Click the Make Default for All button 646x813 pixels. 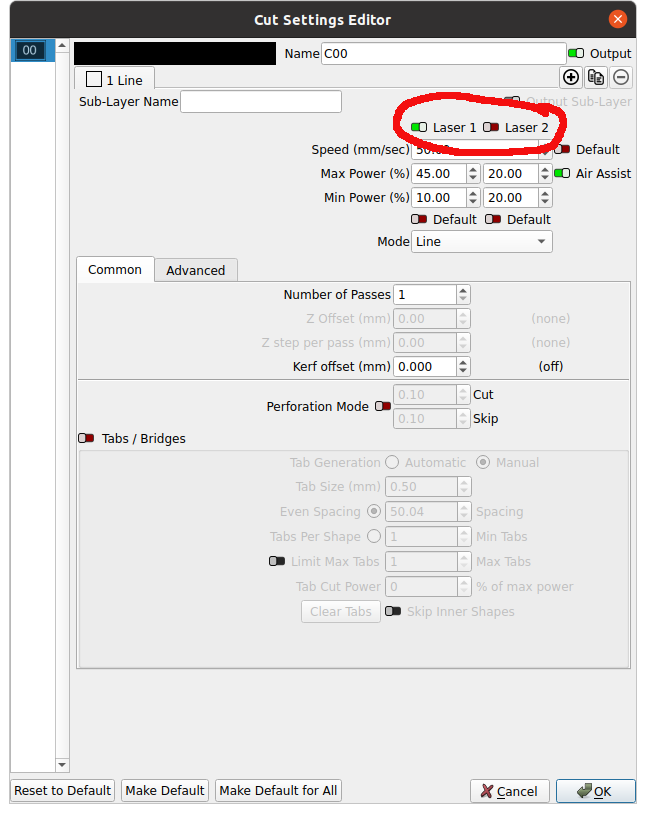(278, 790)
